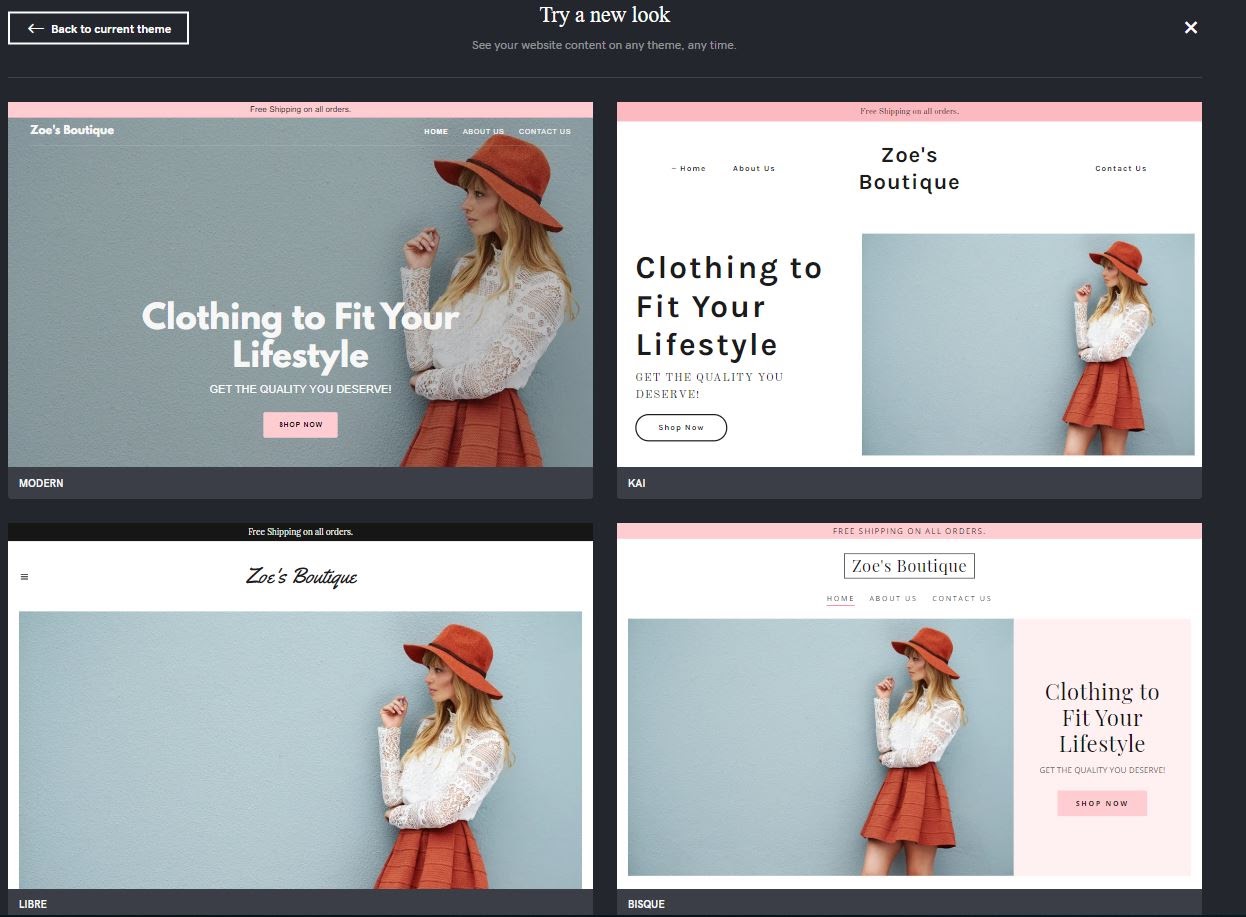Click the Free Shipping banner in Modern preview
Screen dimensions: 1246x917
click(300, 109)
